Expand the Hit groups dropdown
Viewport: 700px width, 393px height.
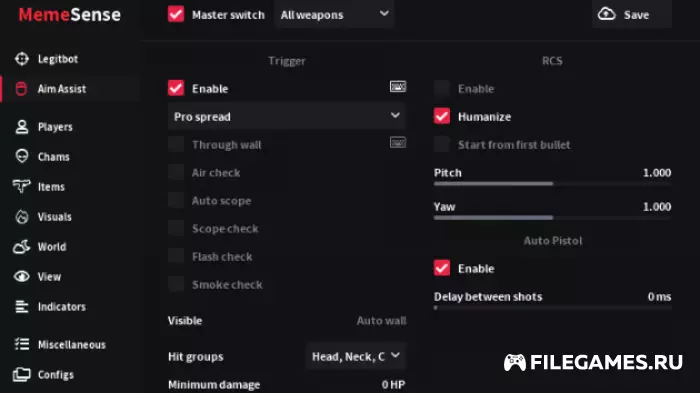(356, 356)
